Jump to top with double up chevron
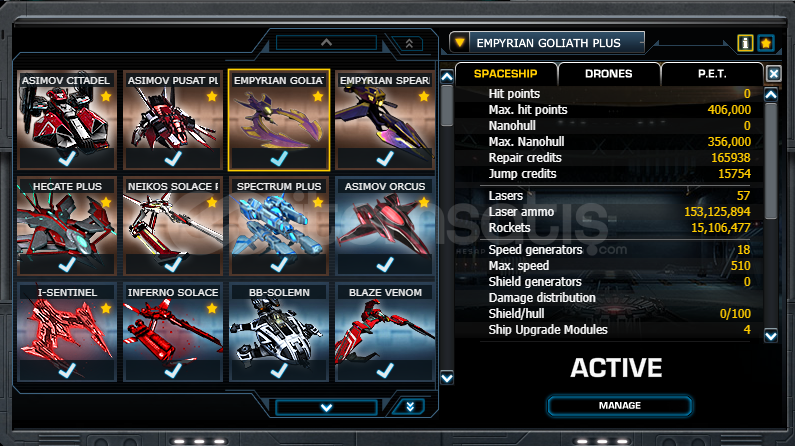 tap(409, 44)
